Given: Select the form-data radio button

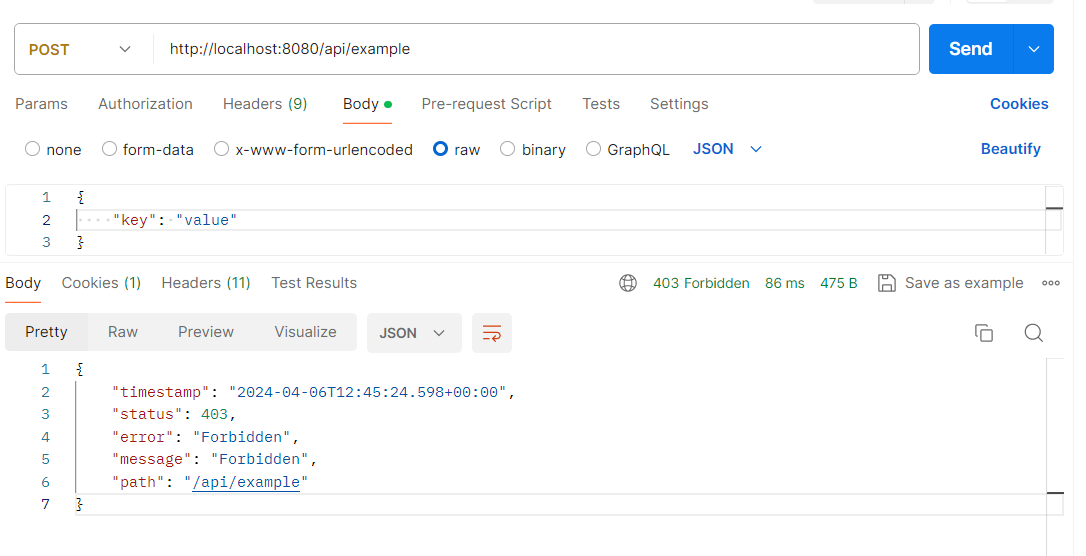Looking at the screenshot, I should (x=110, y=149).
